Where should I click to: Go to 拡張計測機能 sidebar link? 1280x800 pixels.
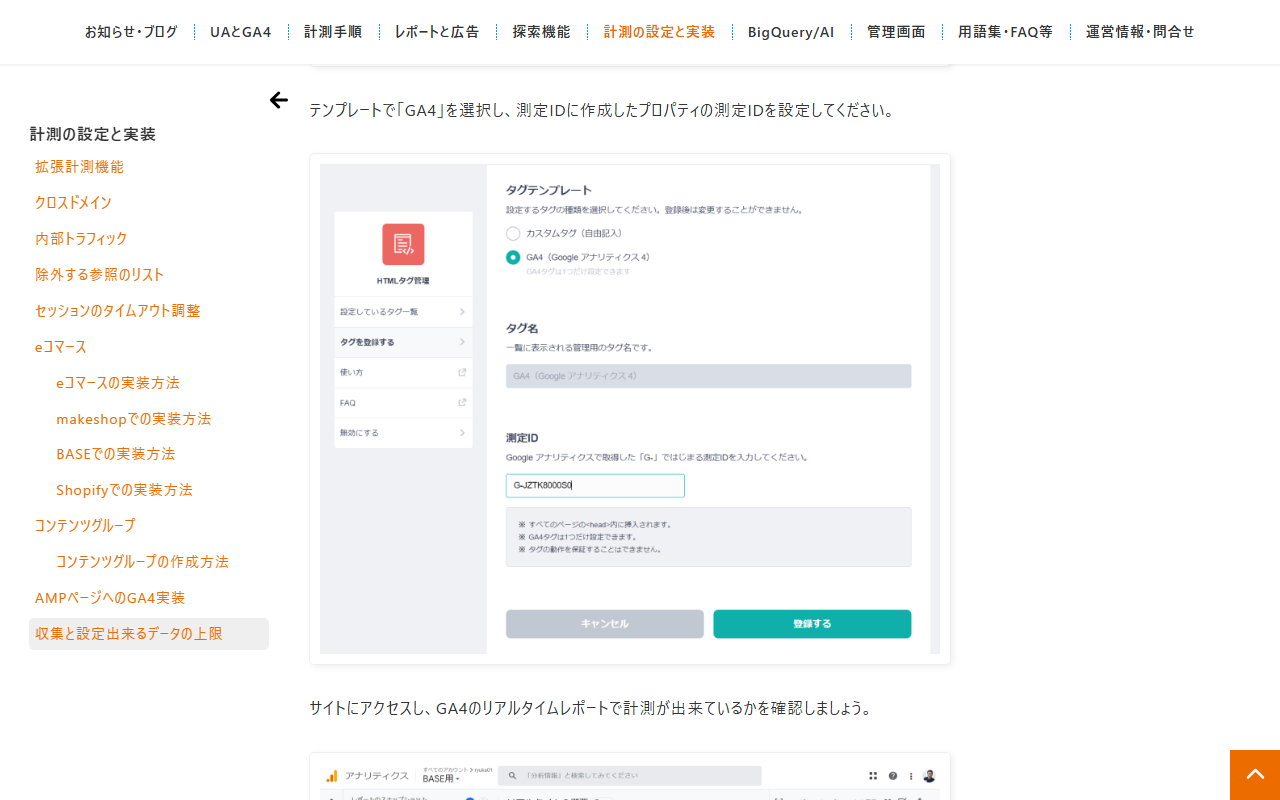tap(80, 167)
